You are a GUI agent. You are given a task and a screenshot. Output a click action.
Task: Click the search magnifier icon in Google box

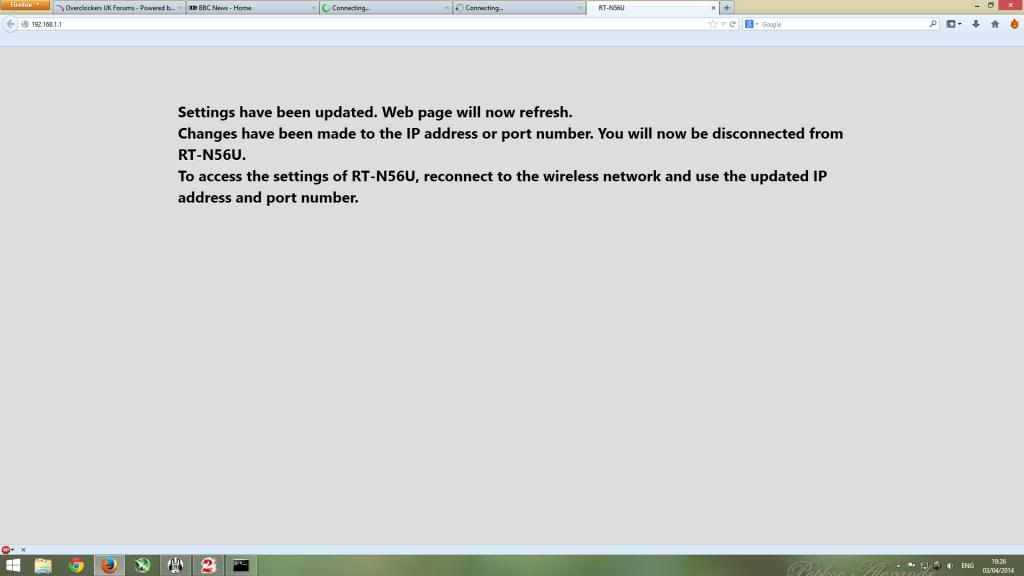tap(933, 24)
